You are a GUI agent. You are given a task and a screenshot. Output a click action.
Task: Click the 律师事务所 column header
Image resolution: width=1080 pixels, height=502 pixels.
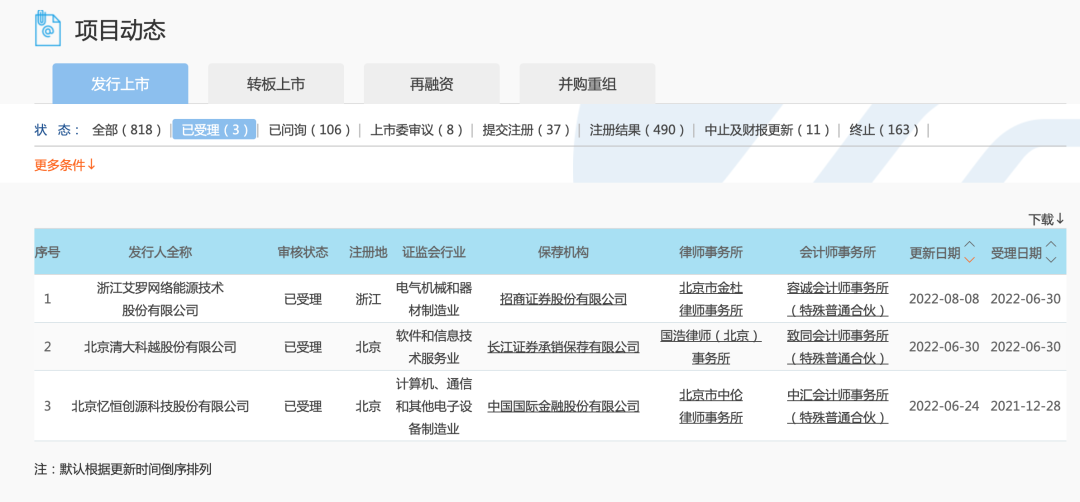711,252
